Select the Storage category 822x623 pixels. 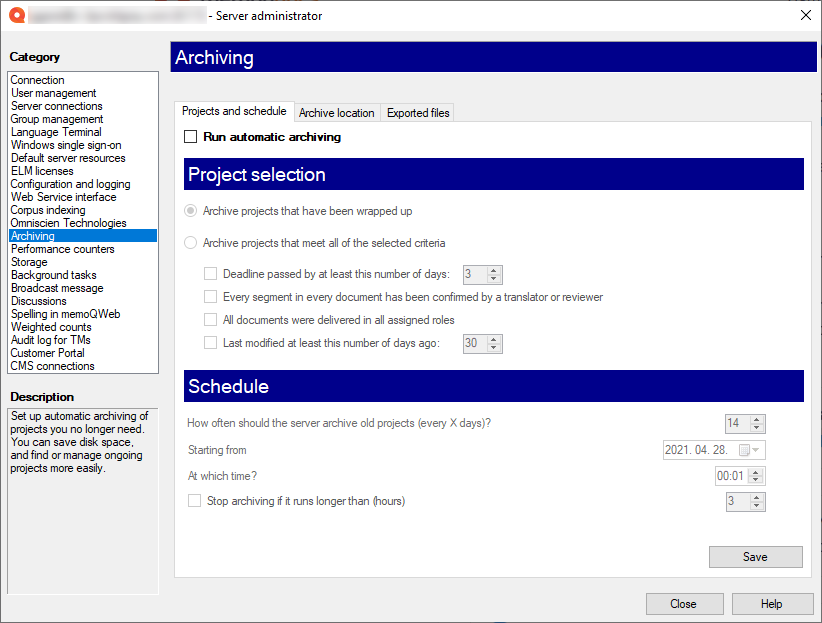(x=30, y=262)
